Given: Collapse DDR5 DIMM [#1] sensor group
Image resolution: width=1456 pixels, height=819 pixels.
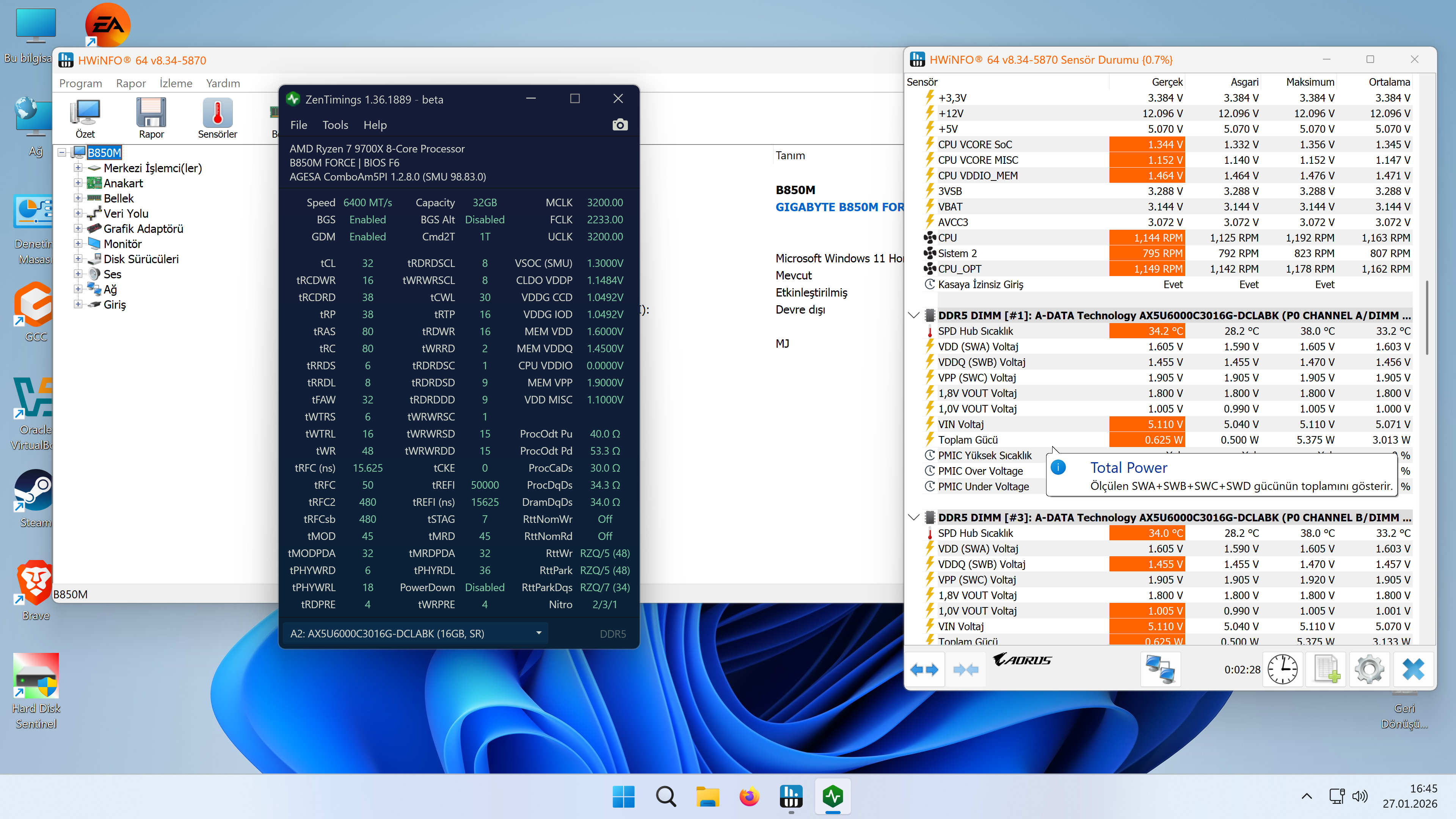Looking at the screenshot, I should (x=913, y=315).
